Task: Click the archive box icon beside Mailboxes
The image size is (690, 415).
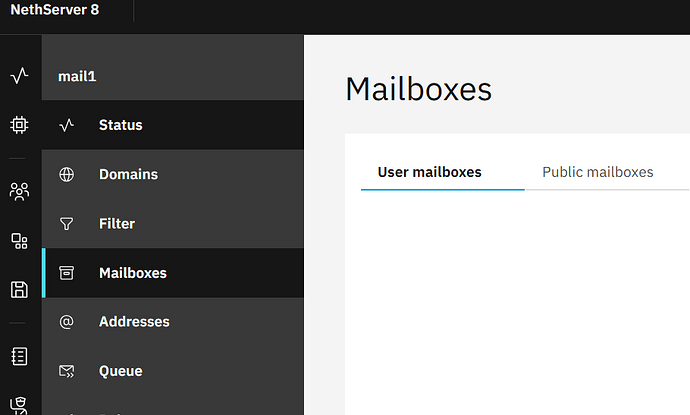Action: 67,273
